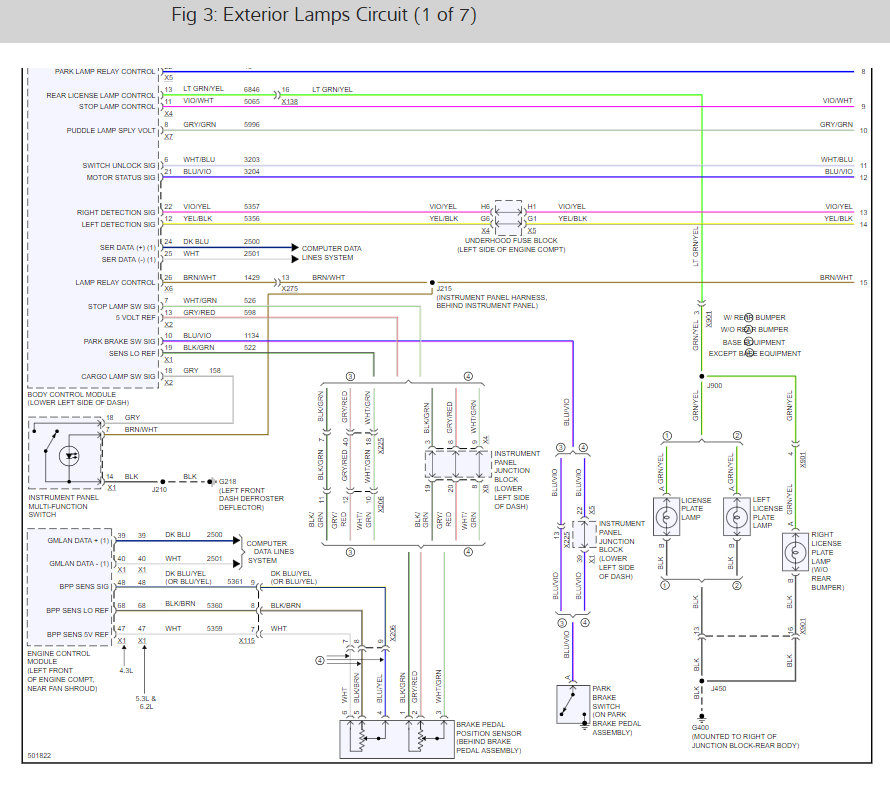The height and width of the screenshot is (787, 890).
Task: Select the BODY CONTROL MODULE label
Action: pos(72,394)
